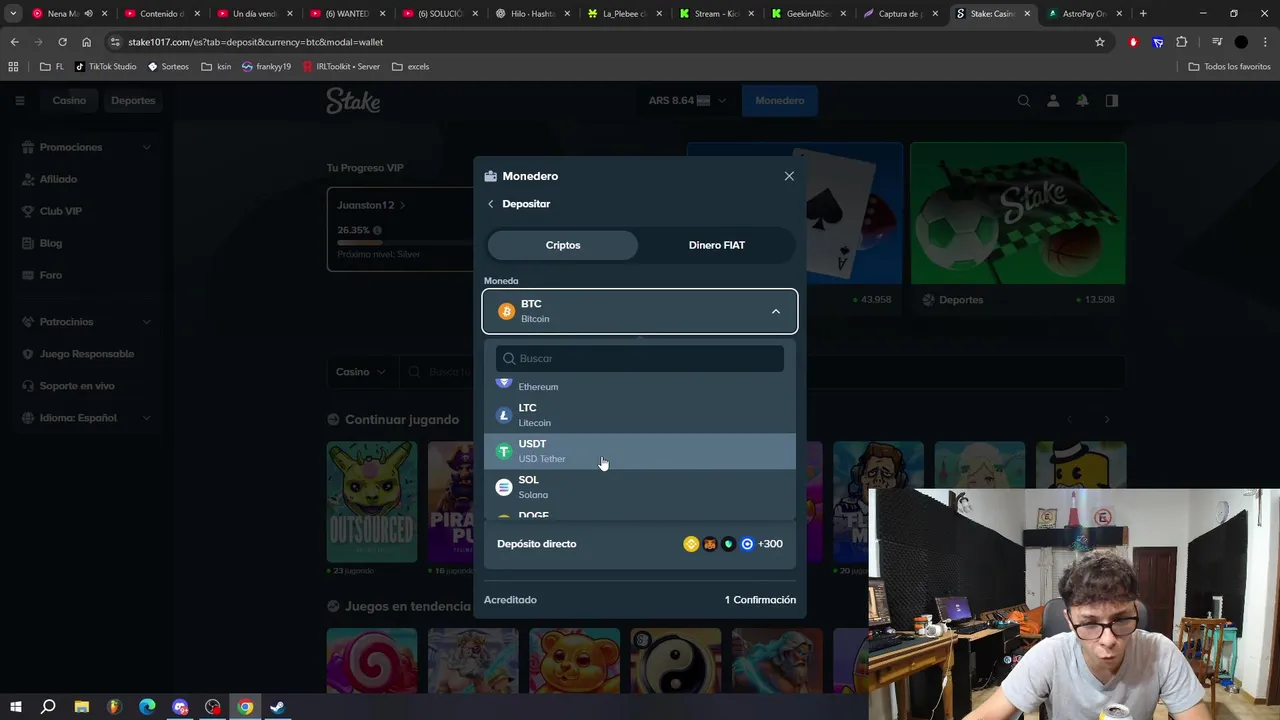This screenshot has width=1280, height=720.
Task: Select SOL Solana from the currency list
Action: point(640,487)
